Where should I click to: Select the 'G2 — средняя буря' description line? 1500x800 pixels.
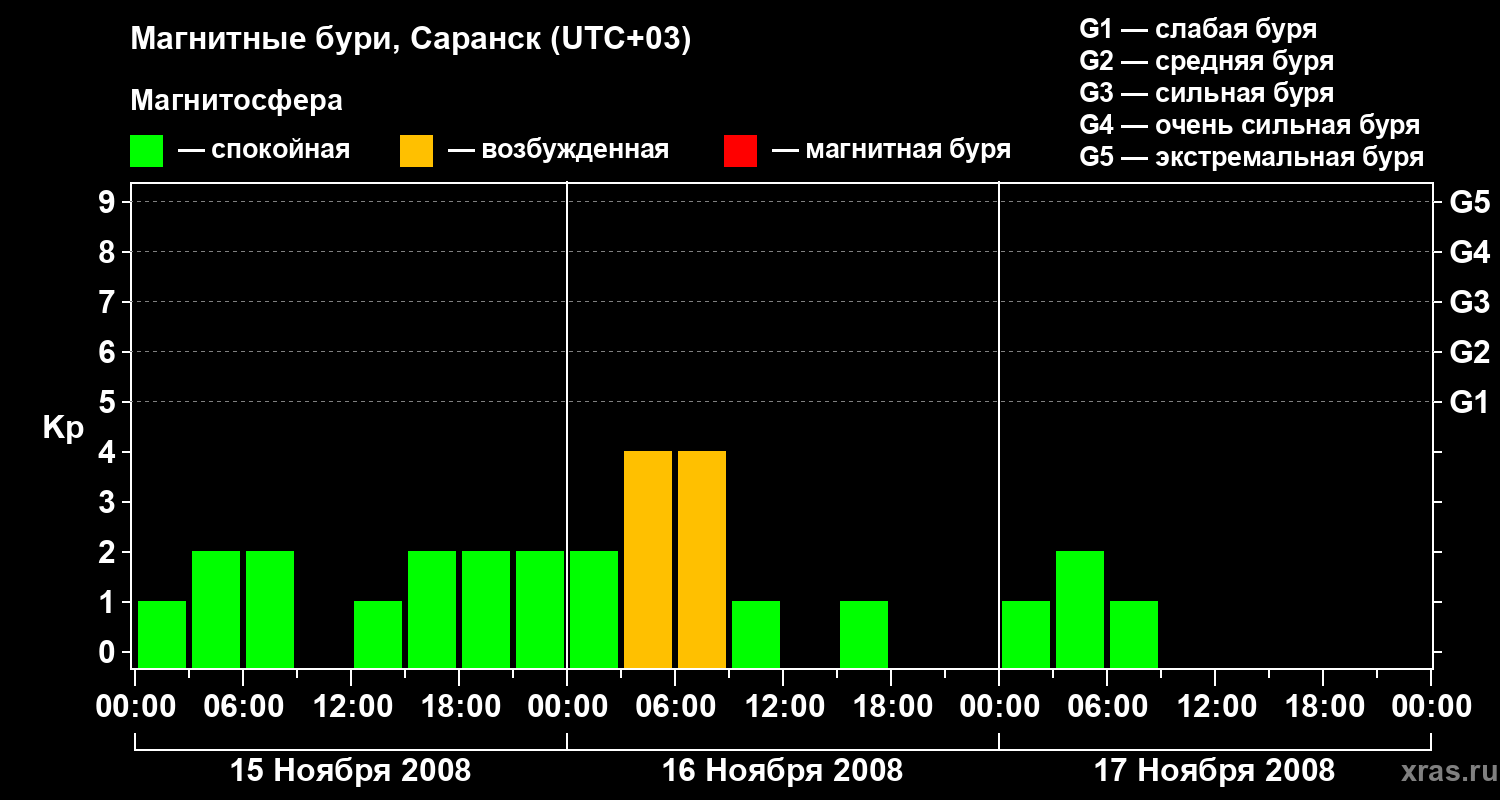click(1206, 61)
